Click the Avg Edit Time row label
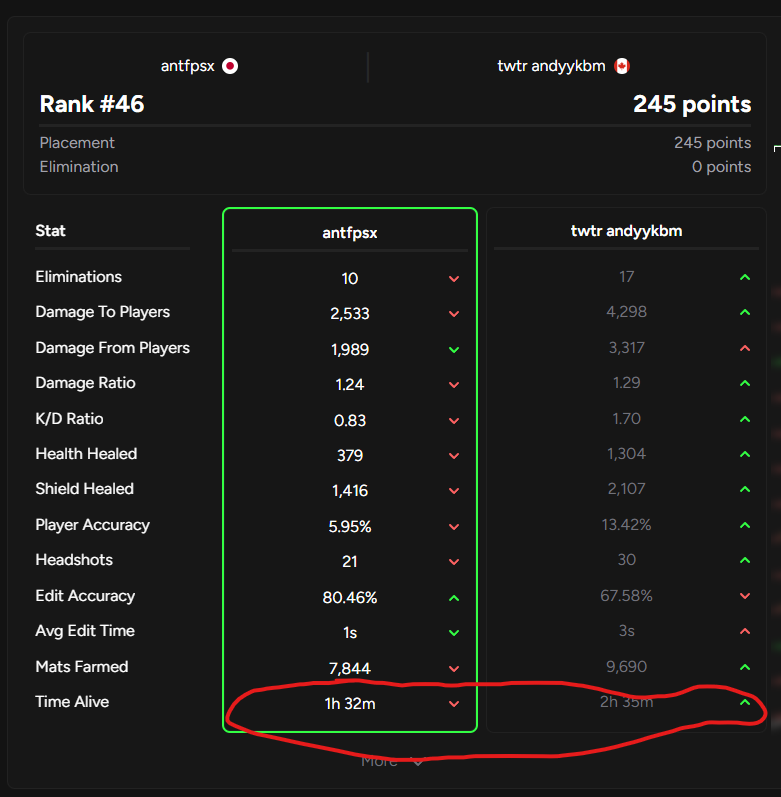This screenshot has height=797, width=781. [x=85, y=631]
